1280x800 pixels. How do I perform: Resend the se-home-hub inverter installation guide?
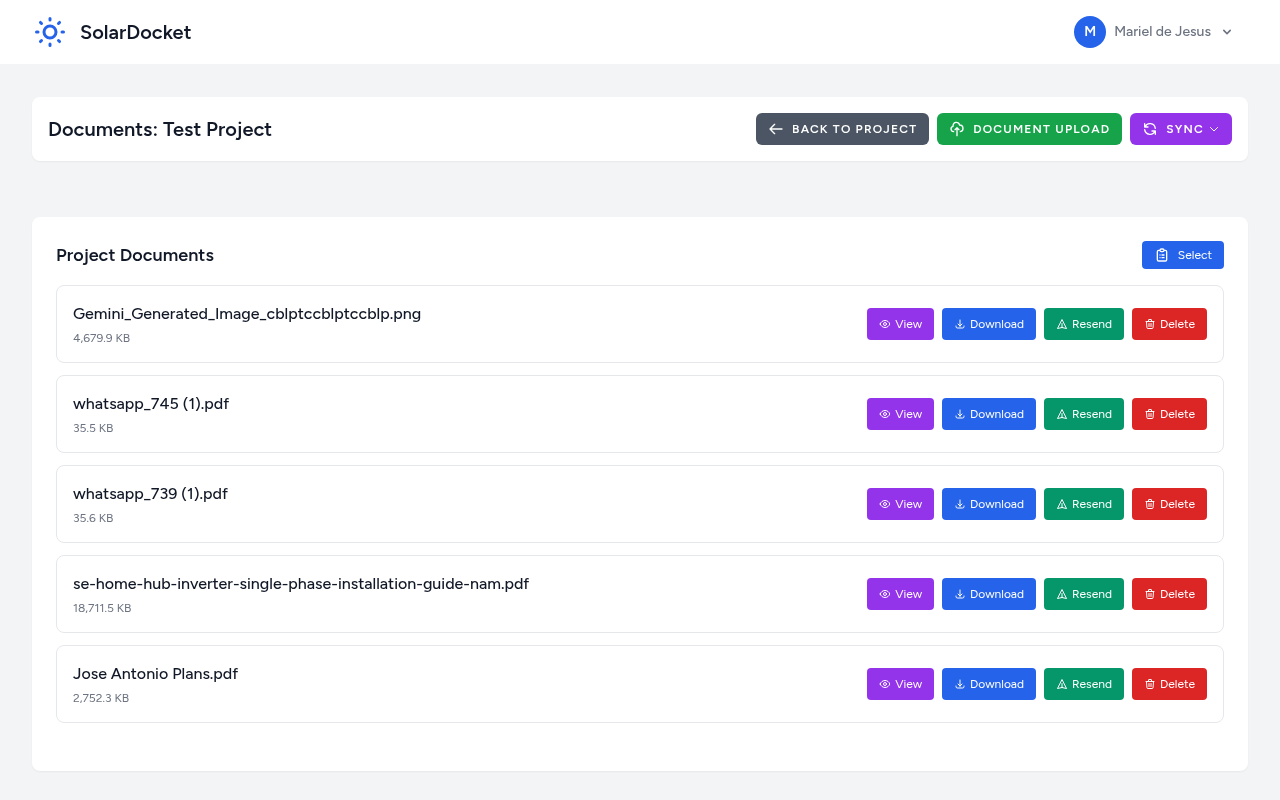coord(1083,594)
